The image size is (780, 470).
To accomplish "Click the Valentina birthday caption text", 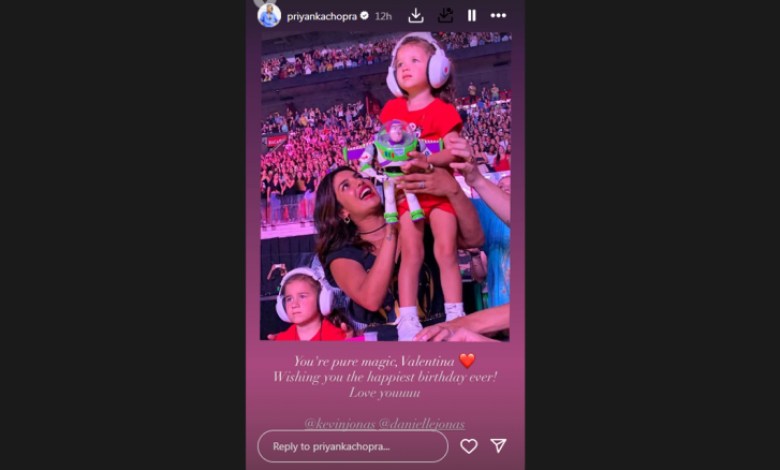I will [x=384, y=376].
